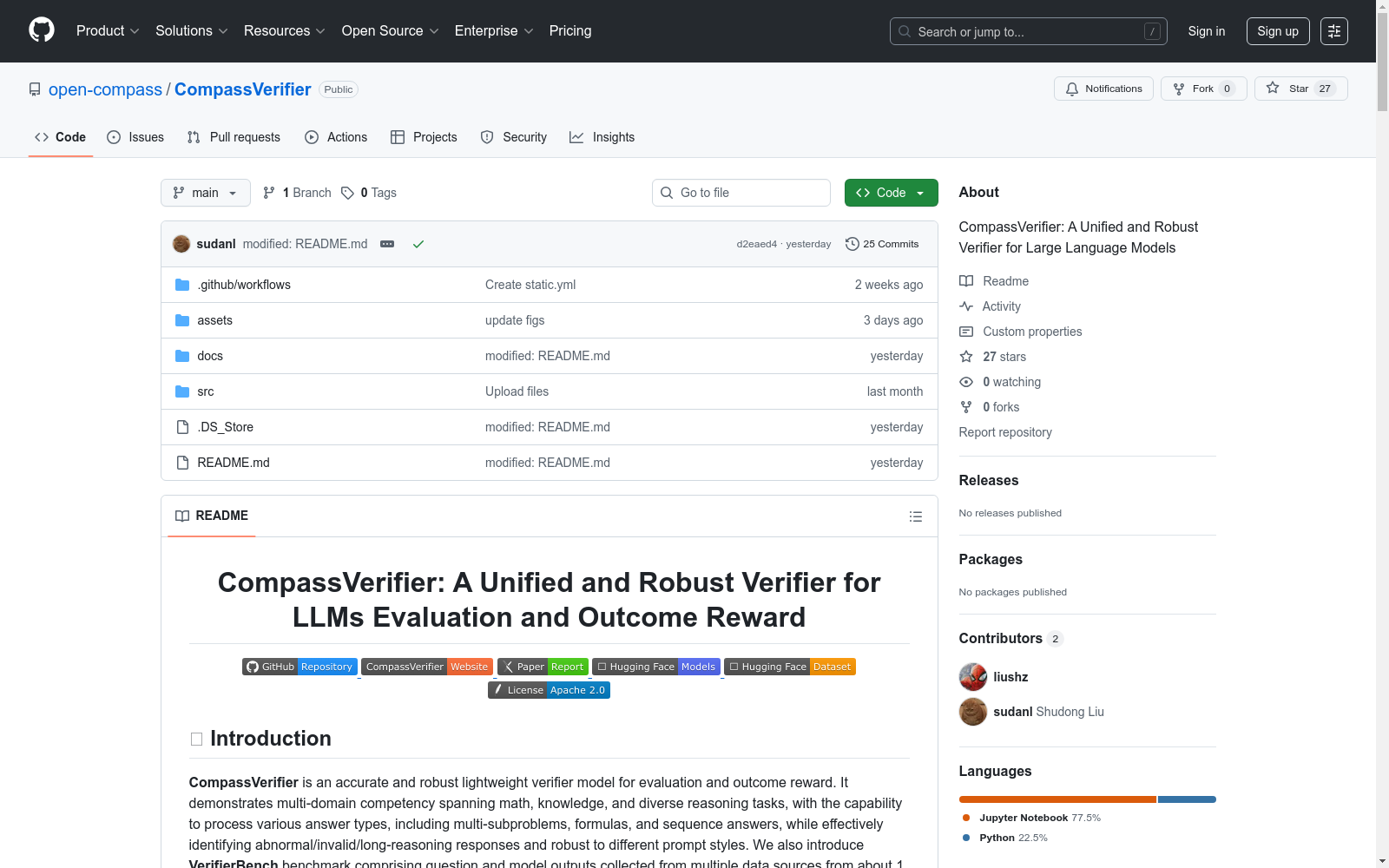Viewport: 1389px width, 868px height.
Task: Open the d2eaed4 commit hash link
Action: pyautogui.click(x=757, y=244)
